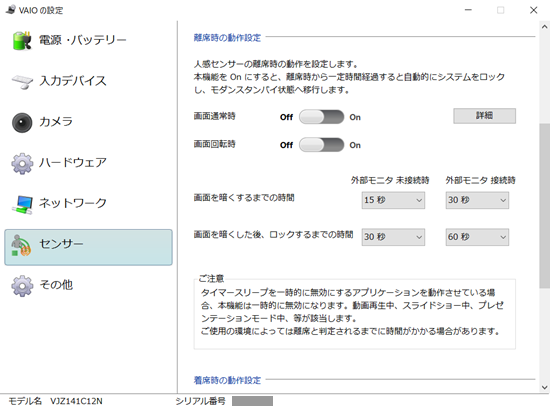Image resolution: width=550 pixels, height=408 pixels.
Task: Click the power and battery plug icon
Action: click(x=22, y=40)
